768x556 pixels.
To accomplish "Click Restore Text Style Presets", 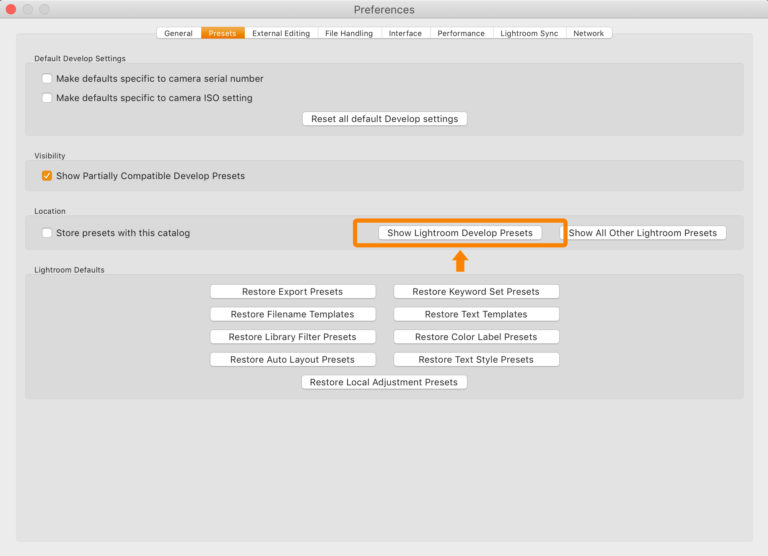I will pos(476,360).
